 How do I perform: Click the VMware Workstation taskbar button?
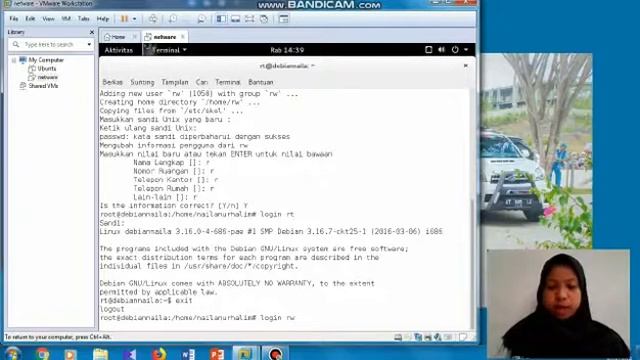[246, 353]
